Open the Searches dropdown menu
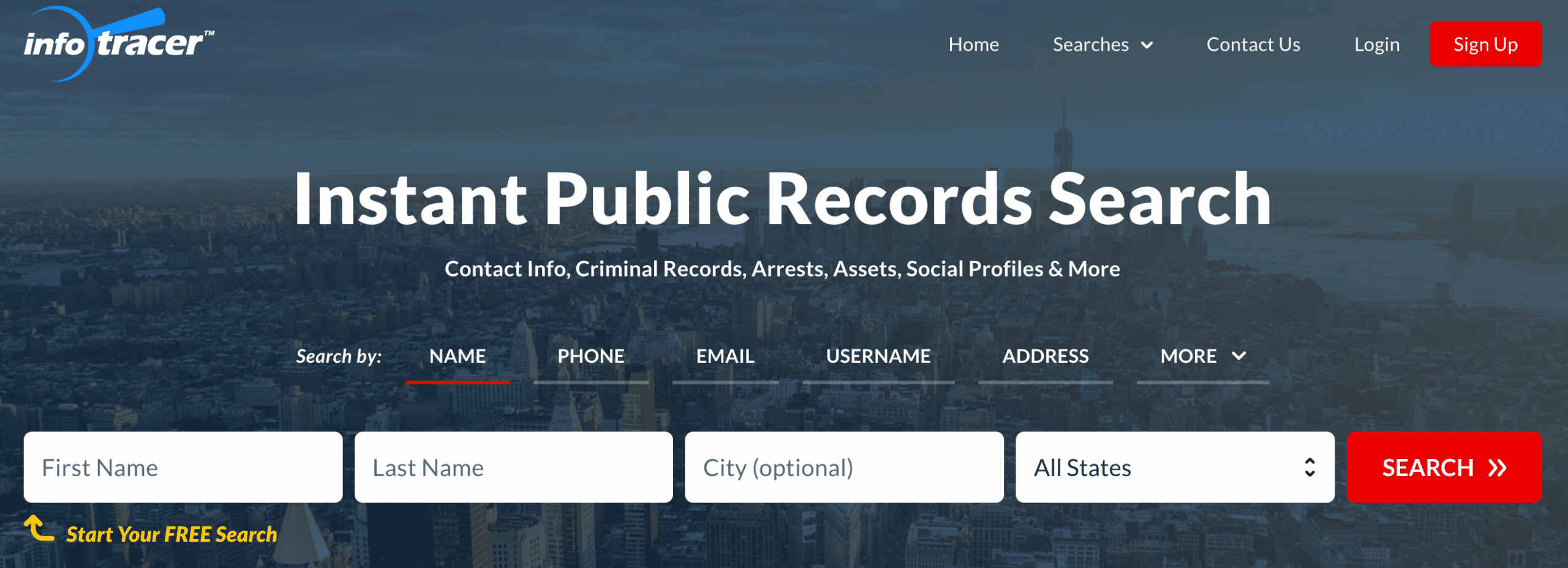The image size is (1568, 568). (1102, 45)
